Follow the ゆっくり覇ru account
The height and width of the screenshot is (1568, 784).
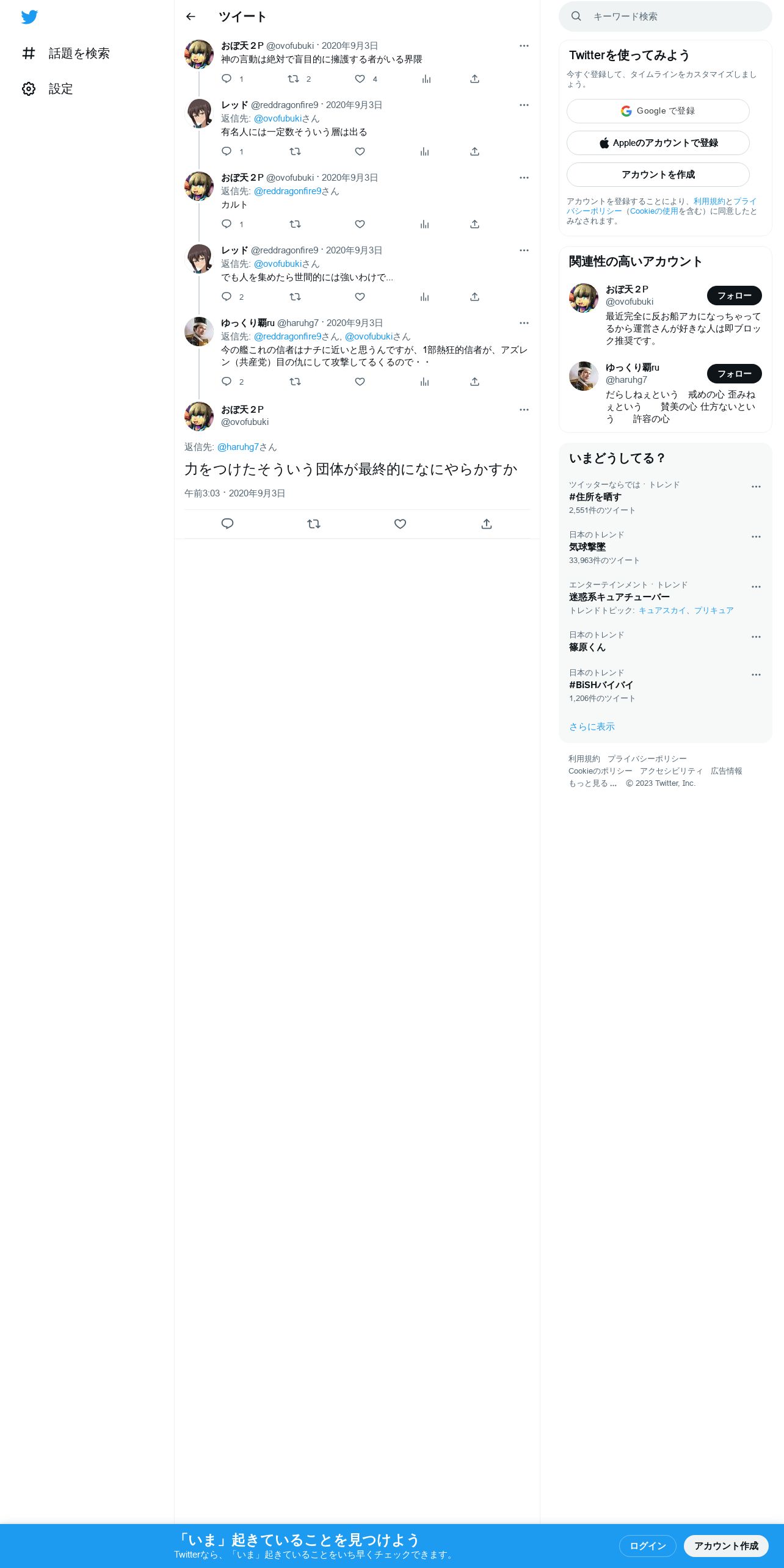[x=735, y=374]
